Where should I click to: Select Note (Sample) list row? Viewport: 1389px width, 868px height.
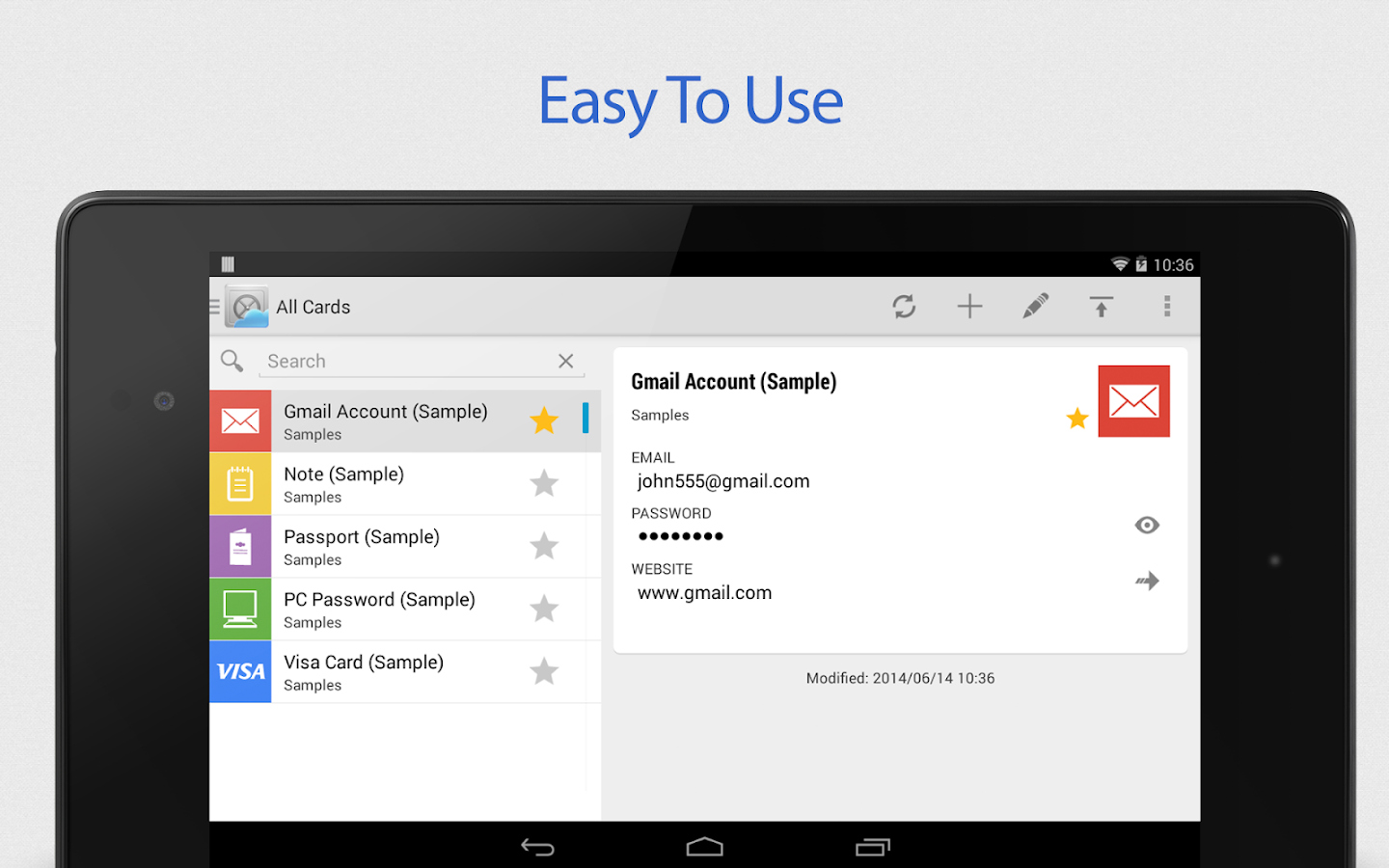[x=405, y=483]
